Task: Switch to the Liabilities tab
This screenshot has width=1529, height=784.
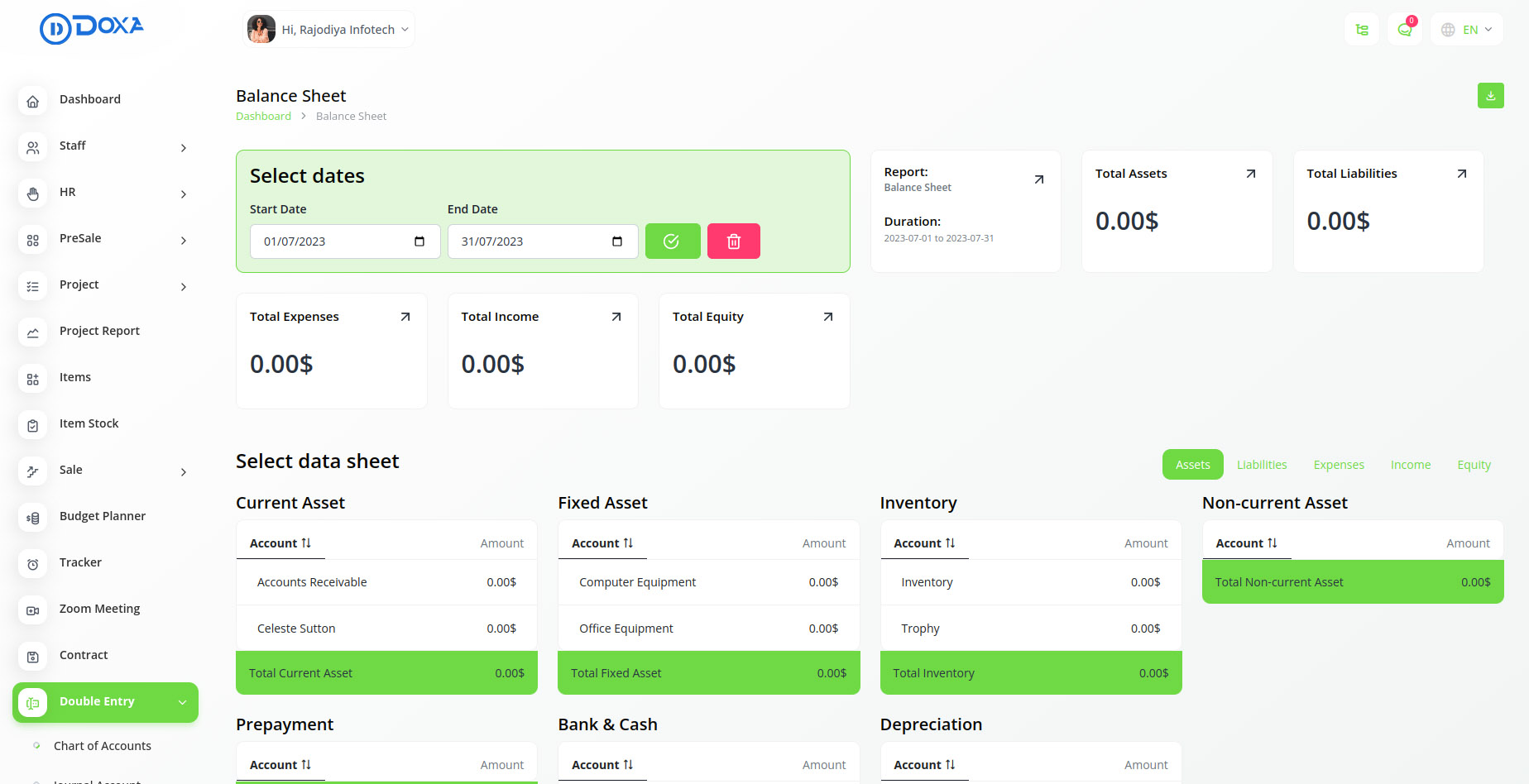Action: [x=1261, y=465]
